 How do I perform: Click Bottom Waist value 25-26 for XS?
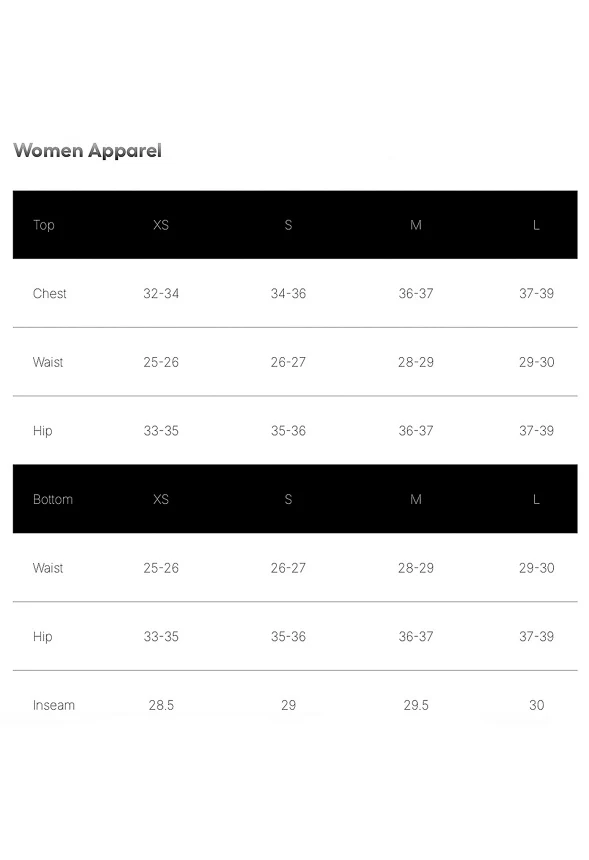click(x=161, y=568)
